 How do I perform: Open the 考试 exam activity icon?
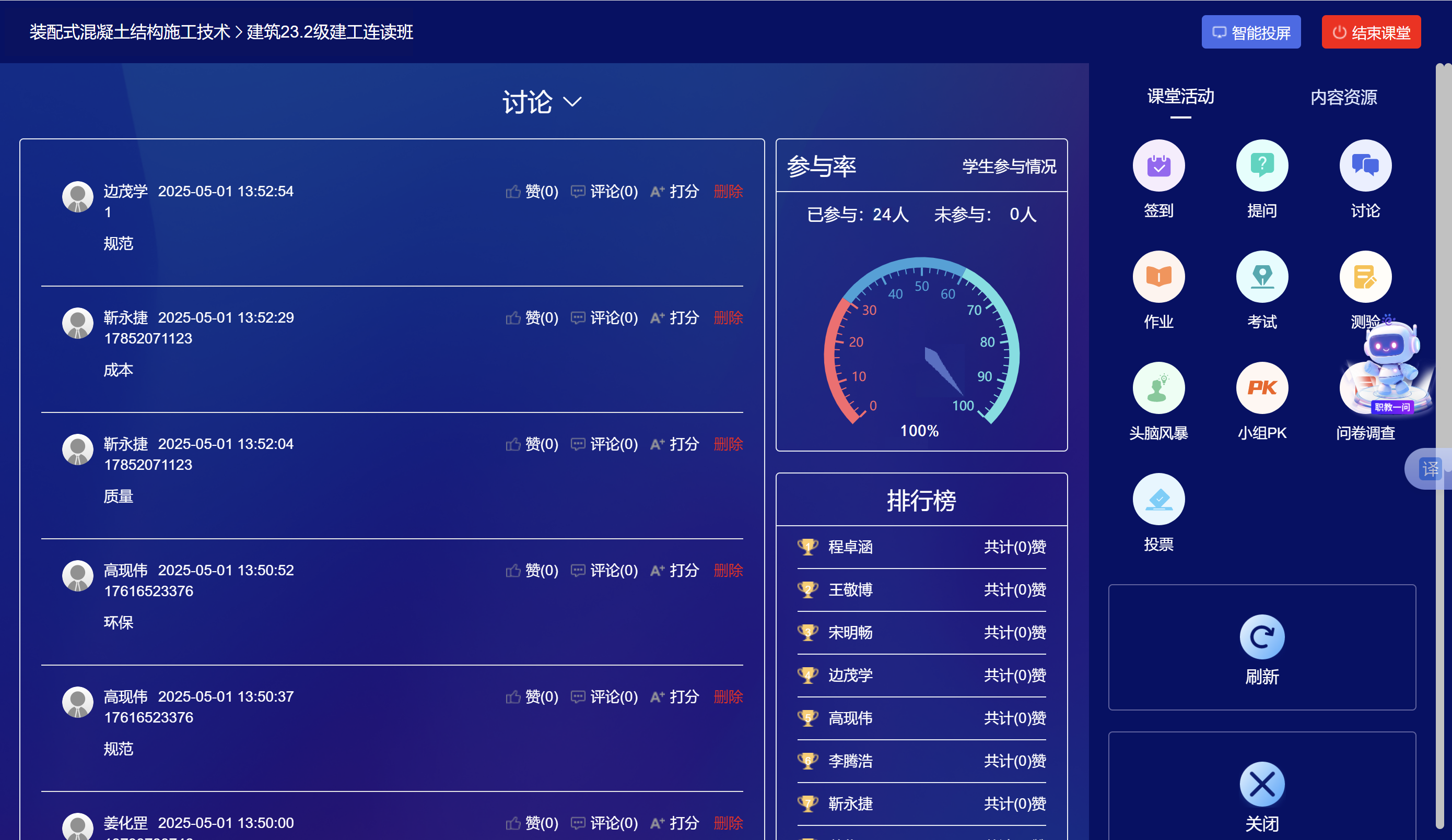[x=1262, y=276]
